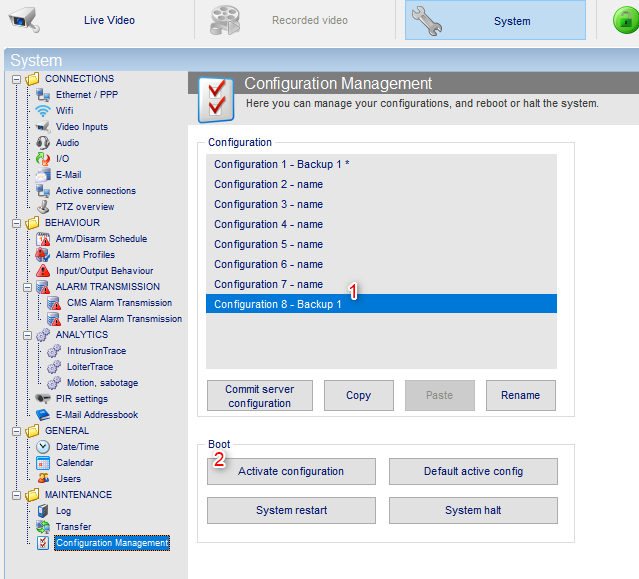Click the Date/Time clock icon

[43, 447]
